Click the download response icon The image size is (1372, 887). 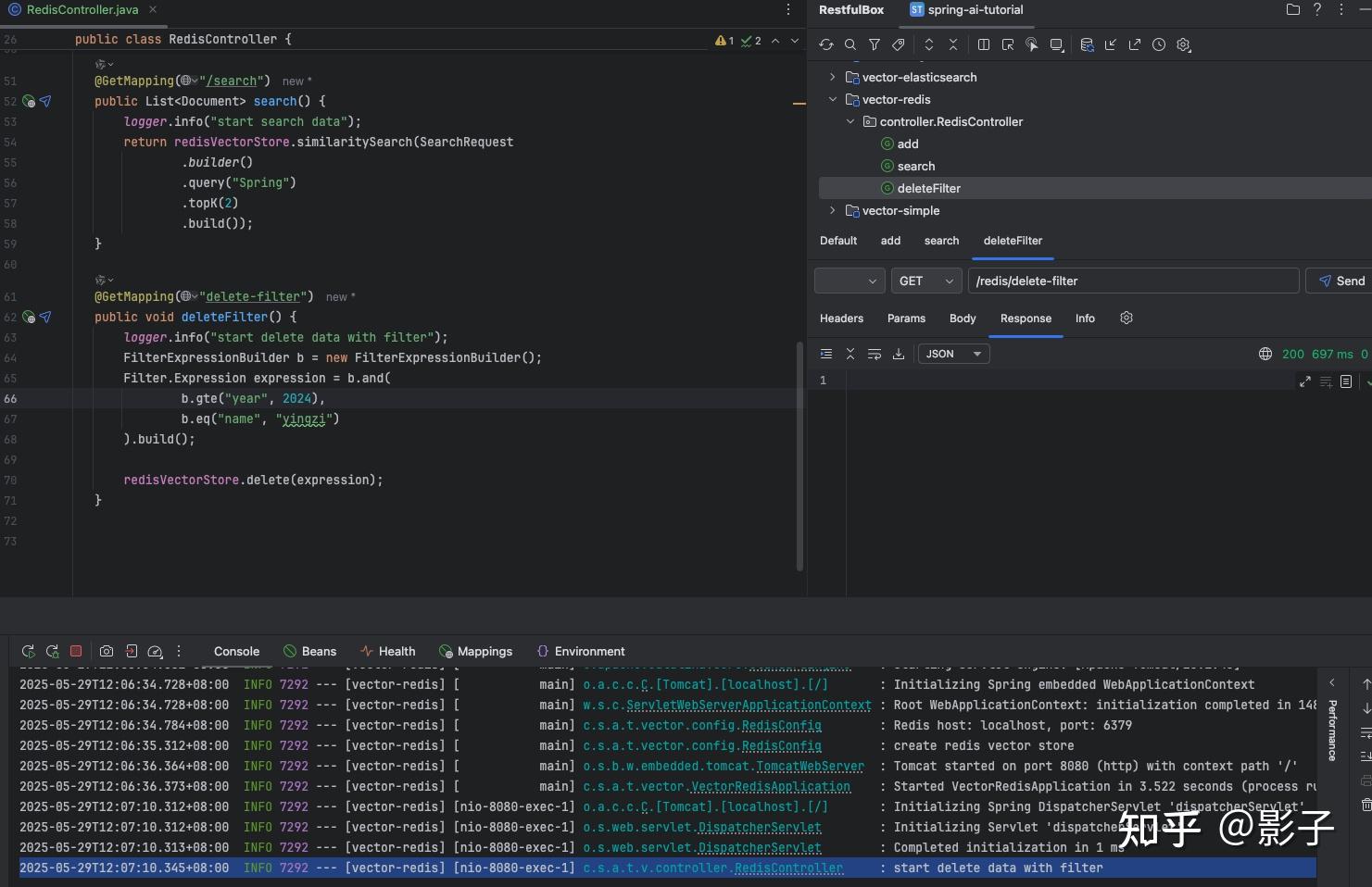coord(898,354)
